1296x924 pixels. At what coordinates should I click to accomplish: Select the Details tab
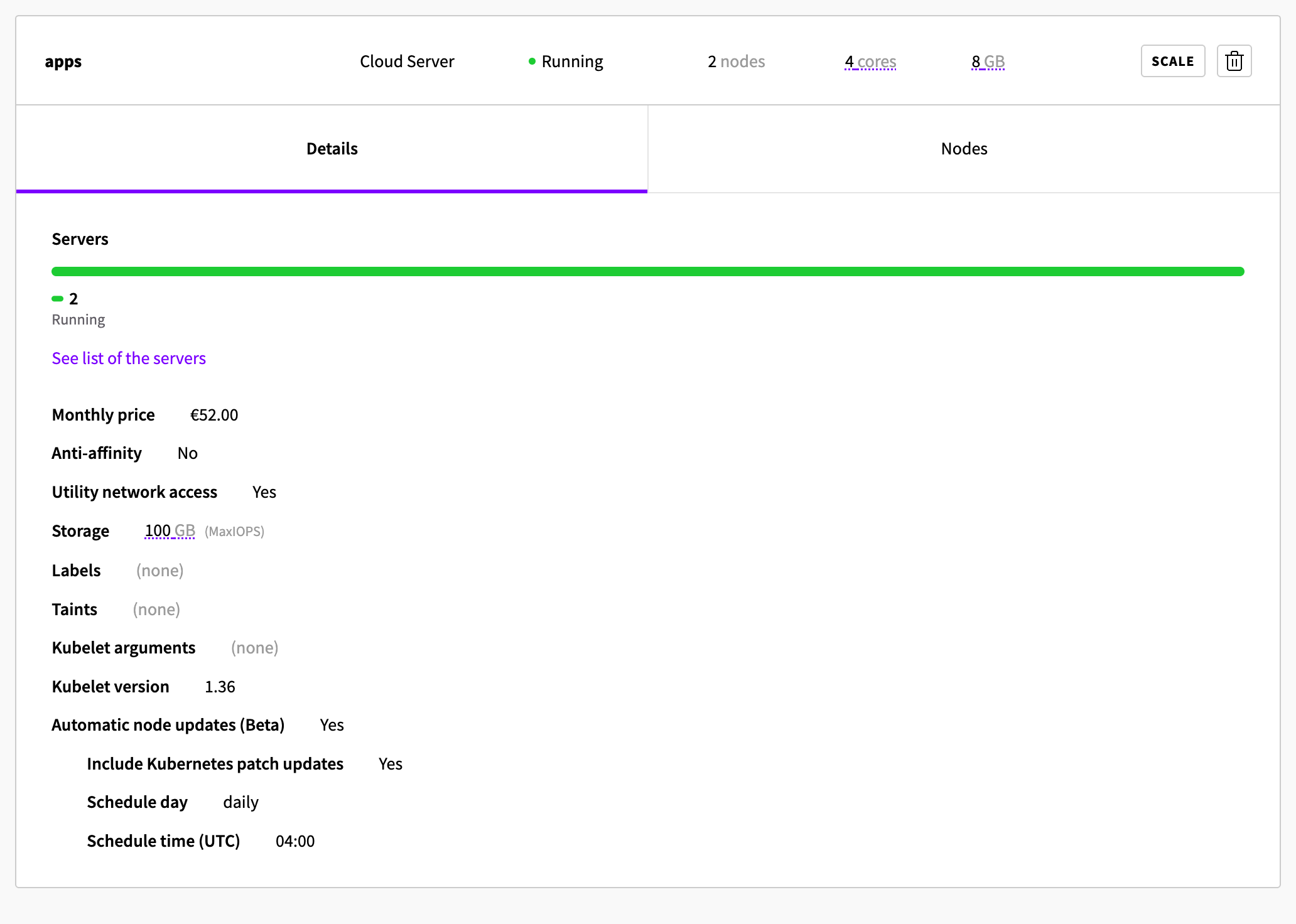[332, 149]
